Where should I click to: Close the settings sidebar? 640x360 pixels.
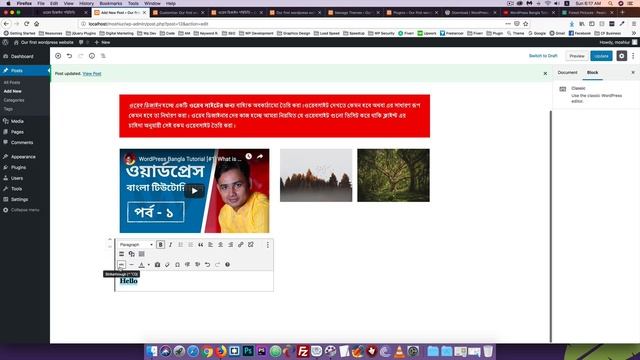[x=633, y=73]
